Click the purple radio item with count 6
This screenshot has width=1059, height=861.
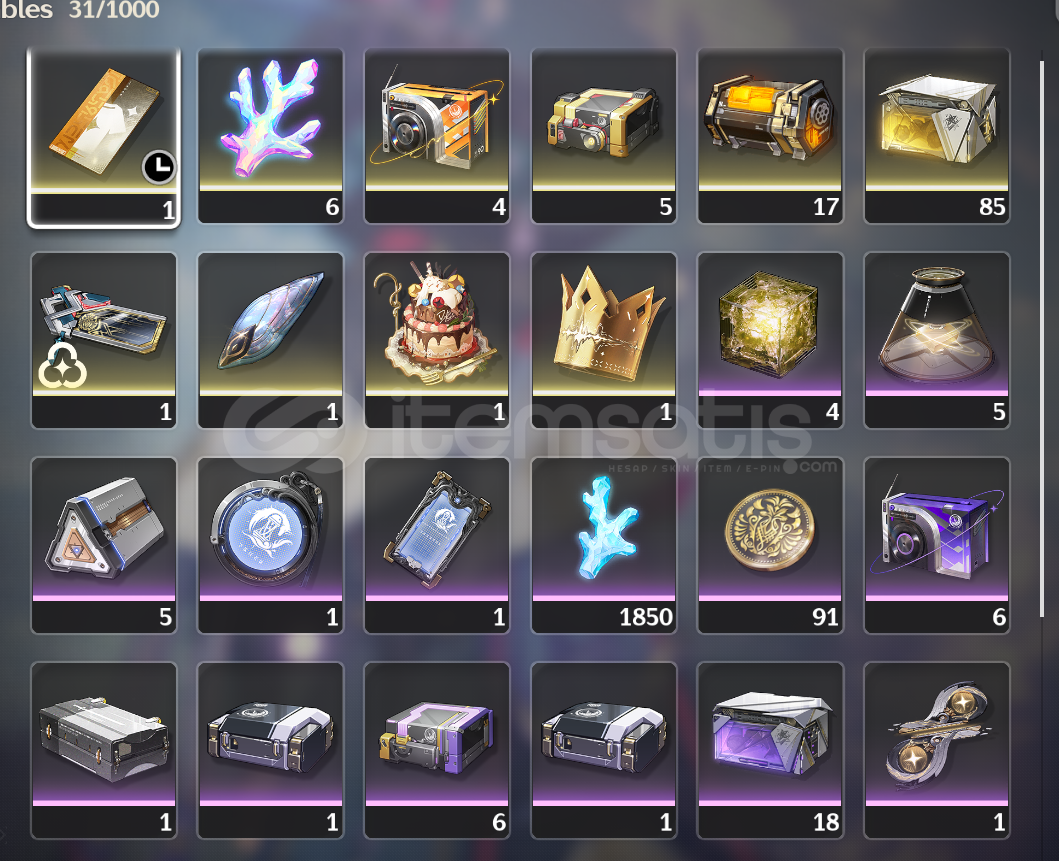pos(937,546)
